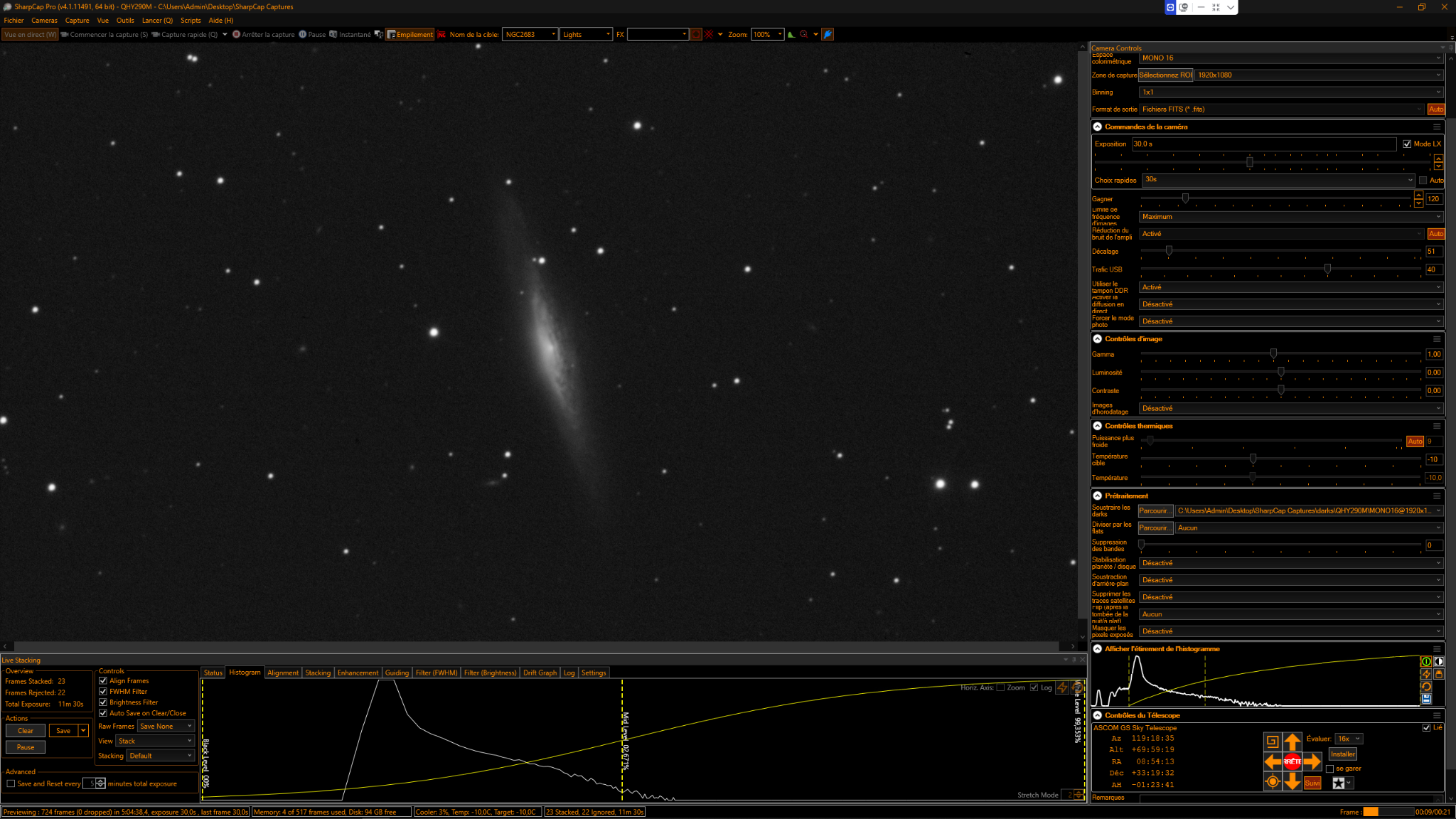Click the crosshair target icon in telescope controls
1456x819 pixels.
[1273, 782]
